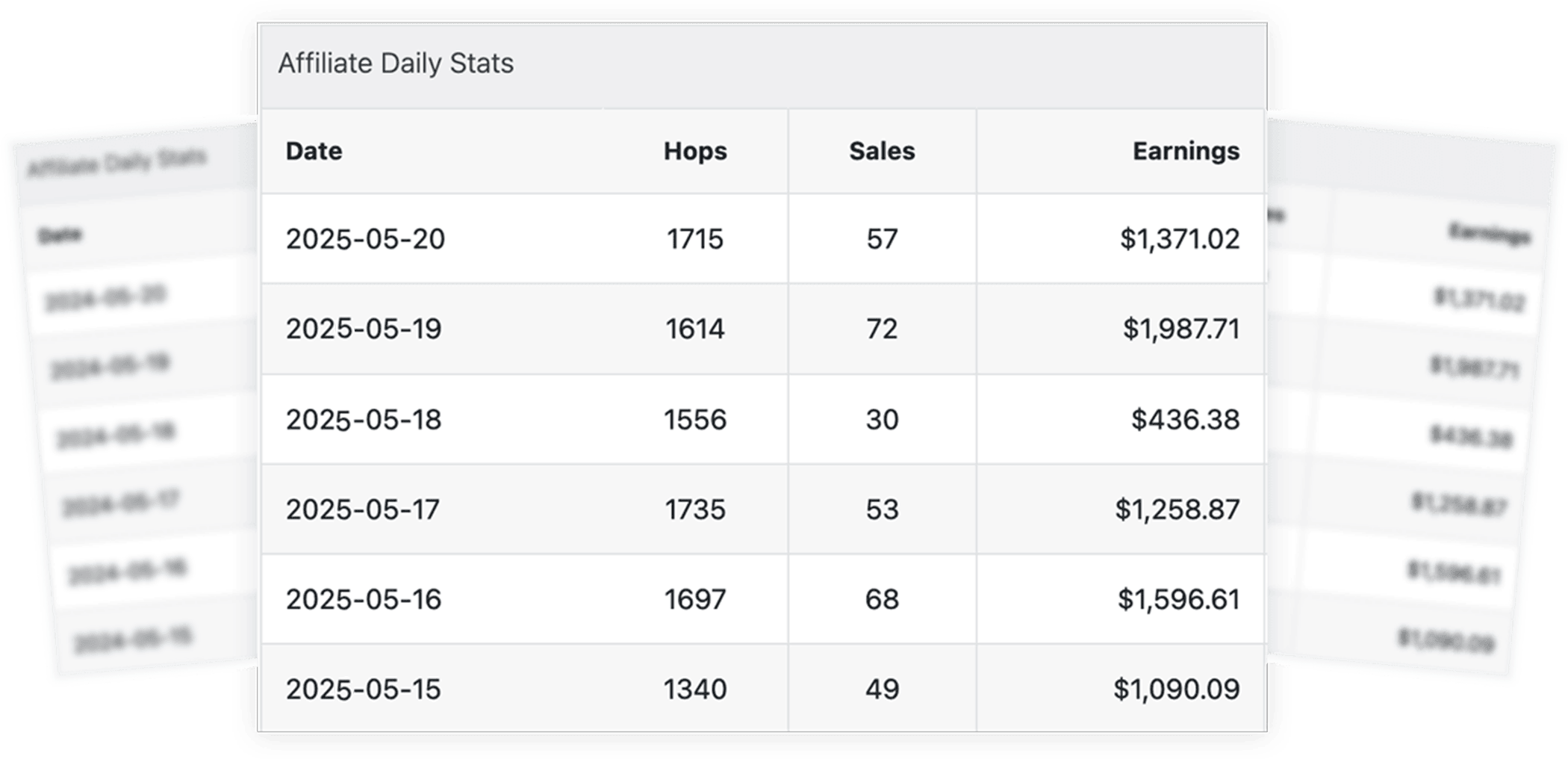Click the 1614 hops value
Image resolution: width=1568 pixels, height=759 pixels.
(x=694, y=329)
